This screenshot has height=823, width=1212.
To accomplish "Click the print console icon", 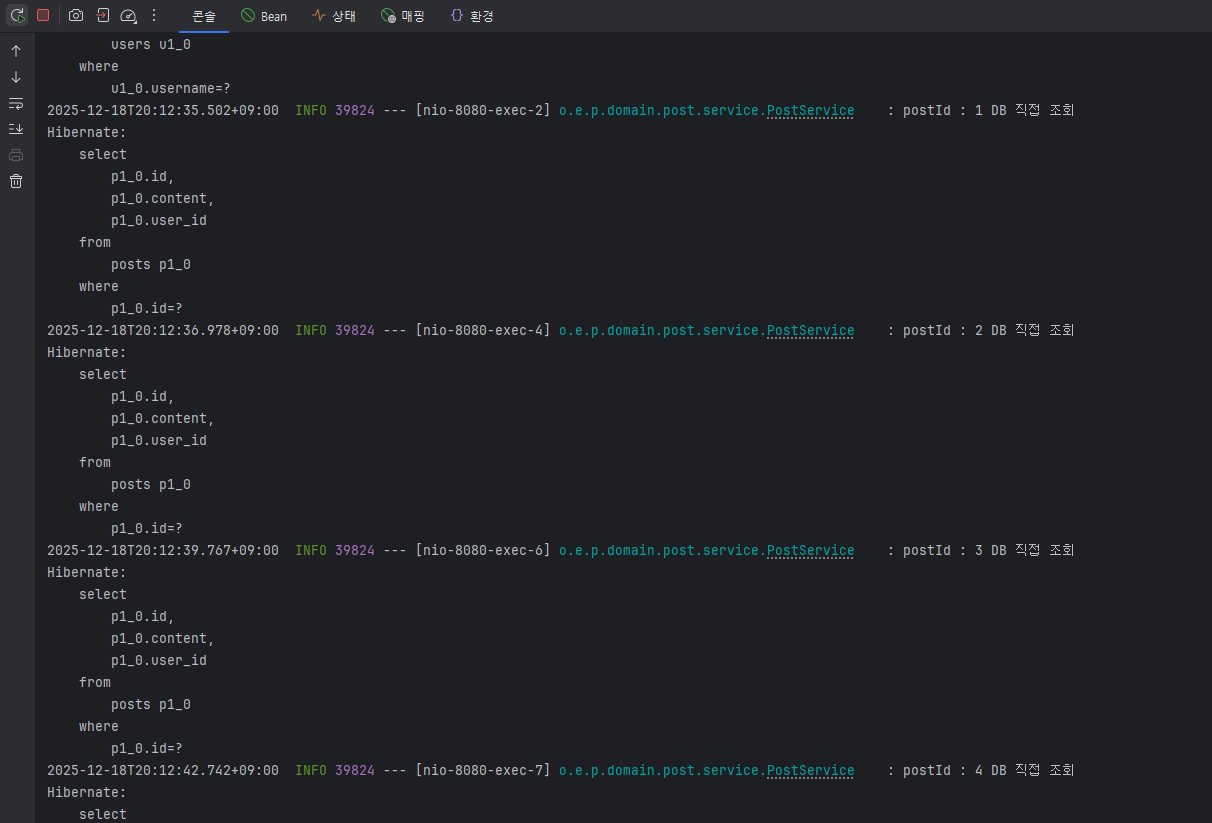I will coord(16,155).
